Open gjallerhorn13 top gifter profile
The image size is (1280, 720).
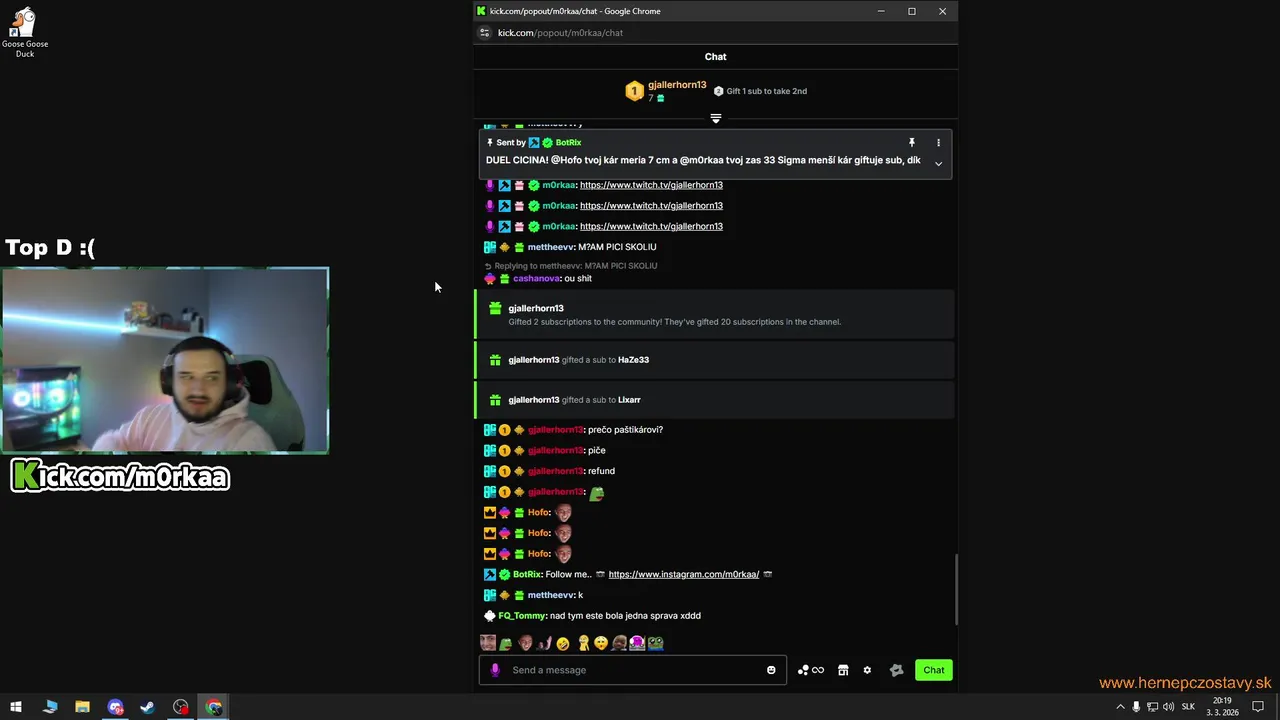click(x=677, y=85)
